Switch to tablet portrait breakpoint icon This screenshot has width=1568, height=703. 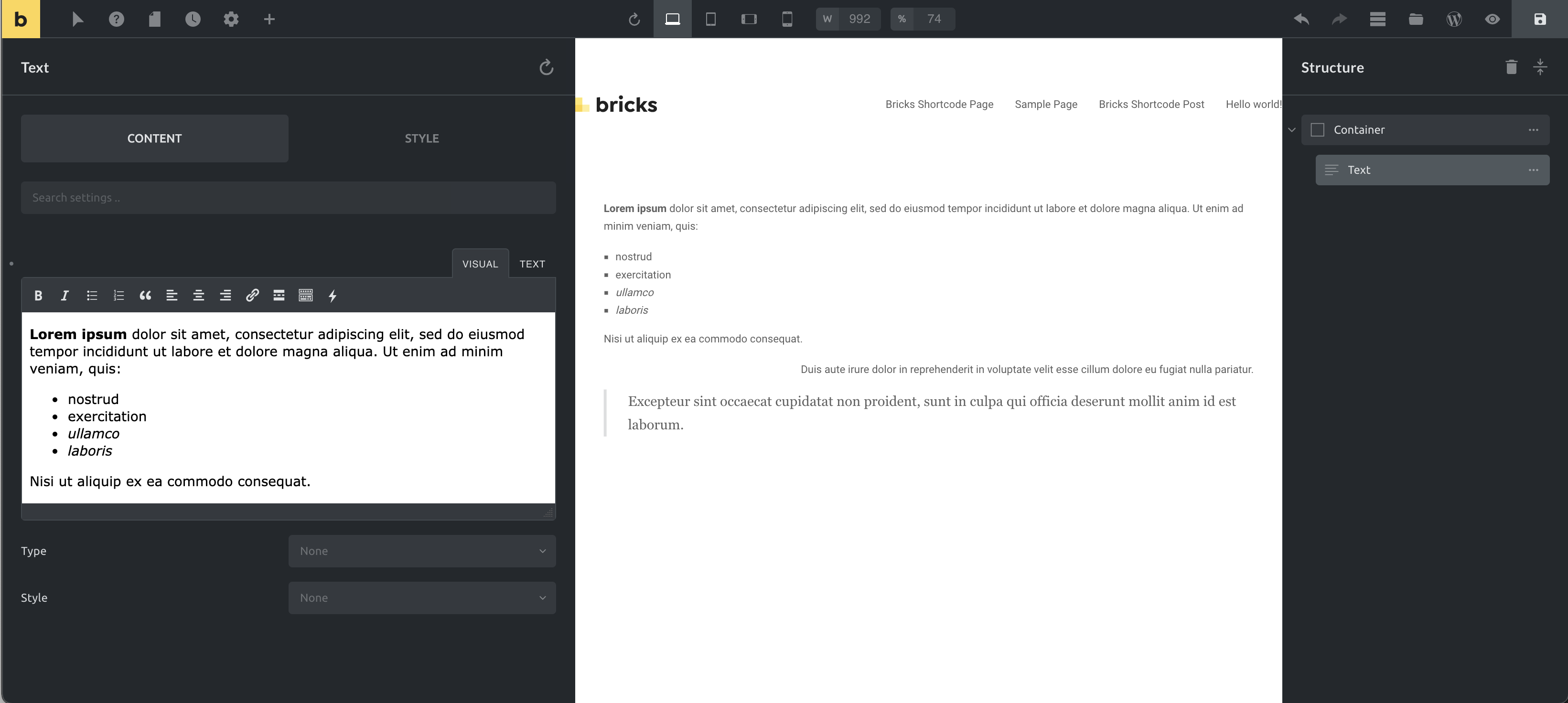(710, 19)
